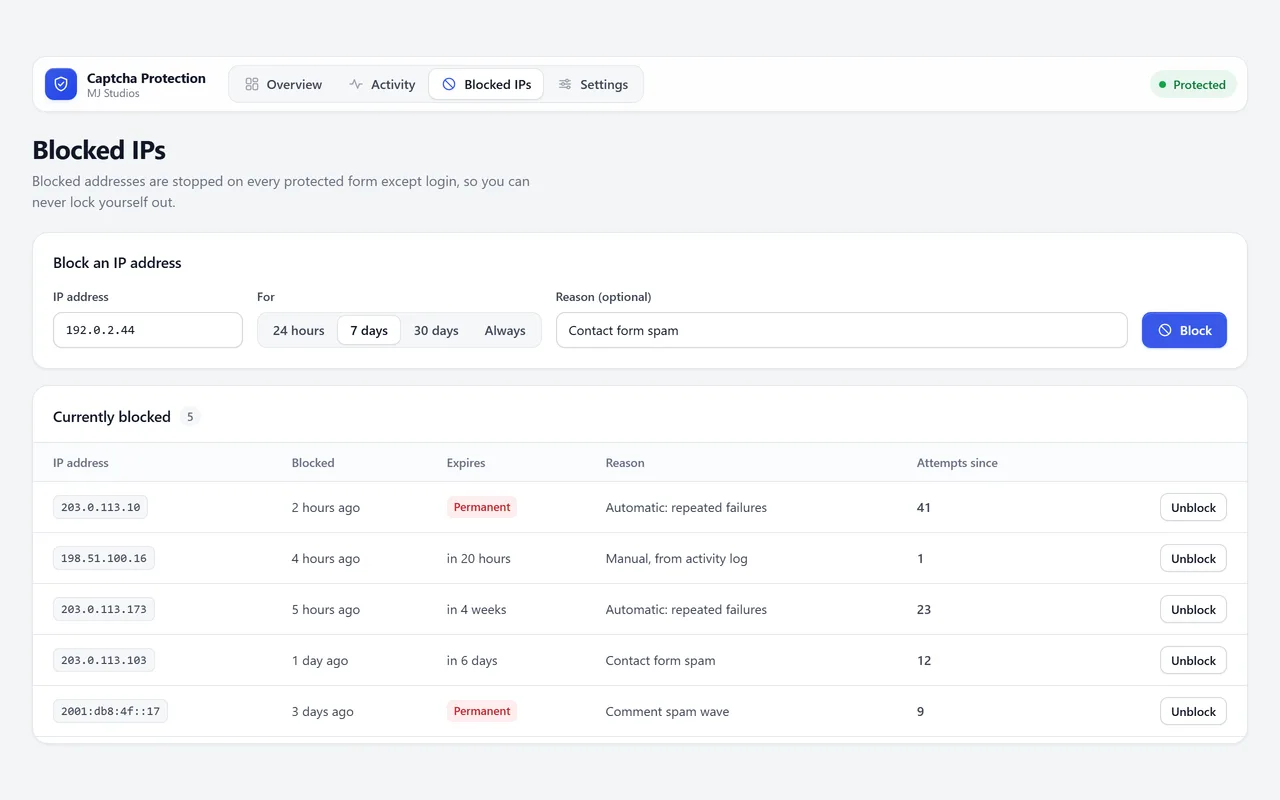1280x800 pixels.
Task: Focus the Reason (optional) field
Action: tap(842, 330)
